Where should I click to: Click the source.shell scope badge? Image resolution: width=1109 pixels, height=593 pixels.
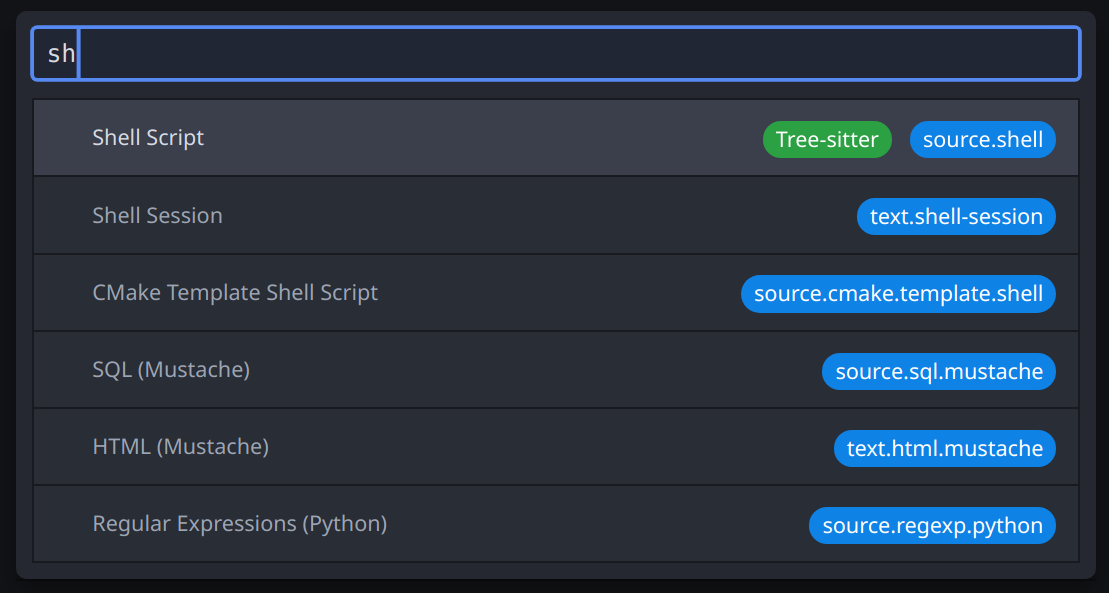pyautogui.click(x=982, y=140)
